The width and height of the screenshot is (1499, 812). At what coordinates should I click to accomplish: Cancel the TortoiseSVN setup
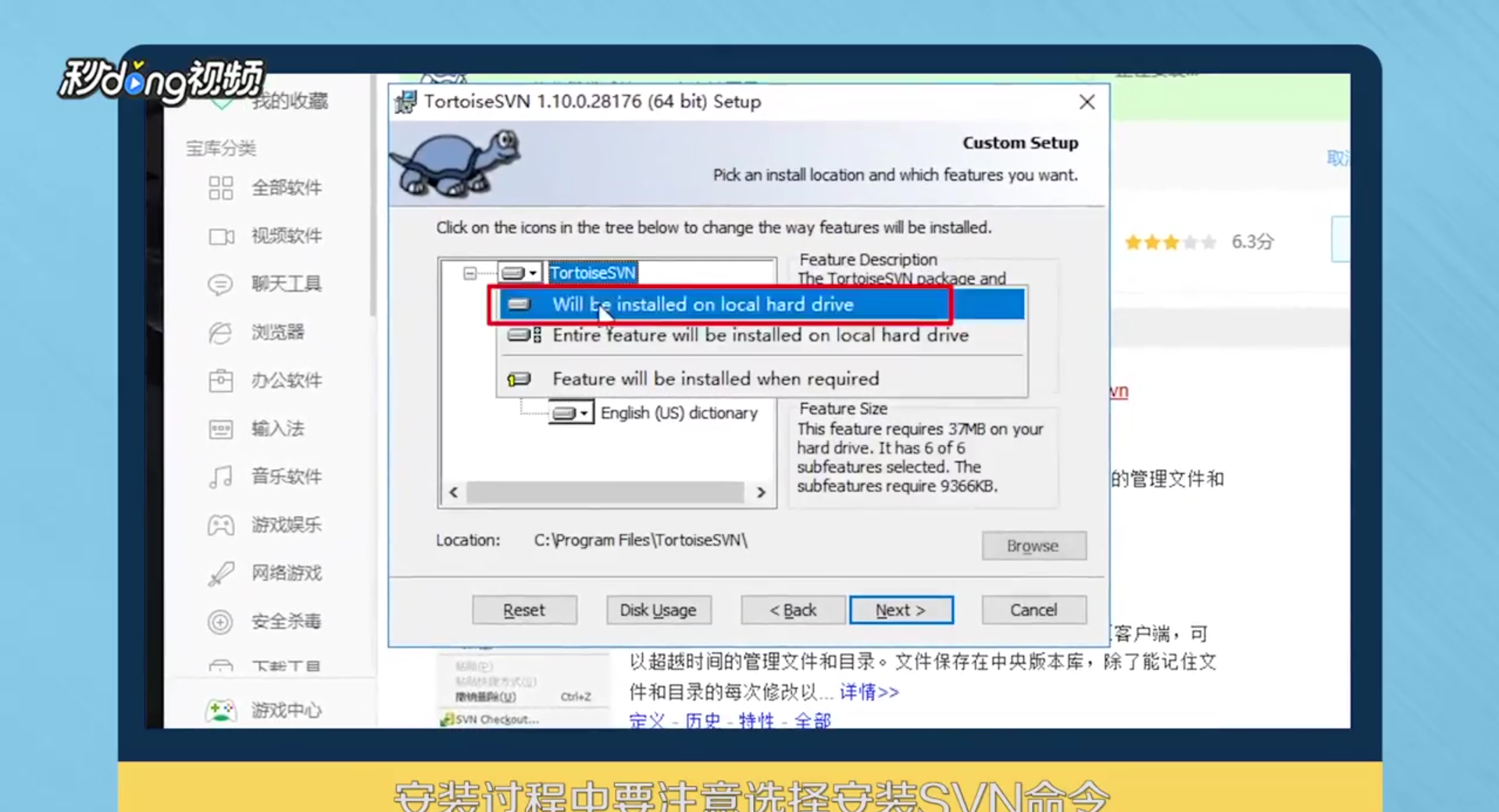(x=1033, y=610)
